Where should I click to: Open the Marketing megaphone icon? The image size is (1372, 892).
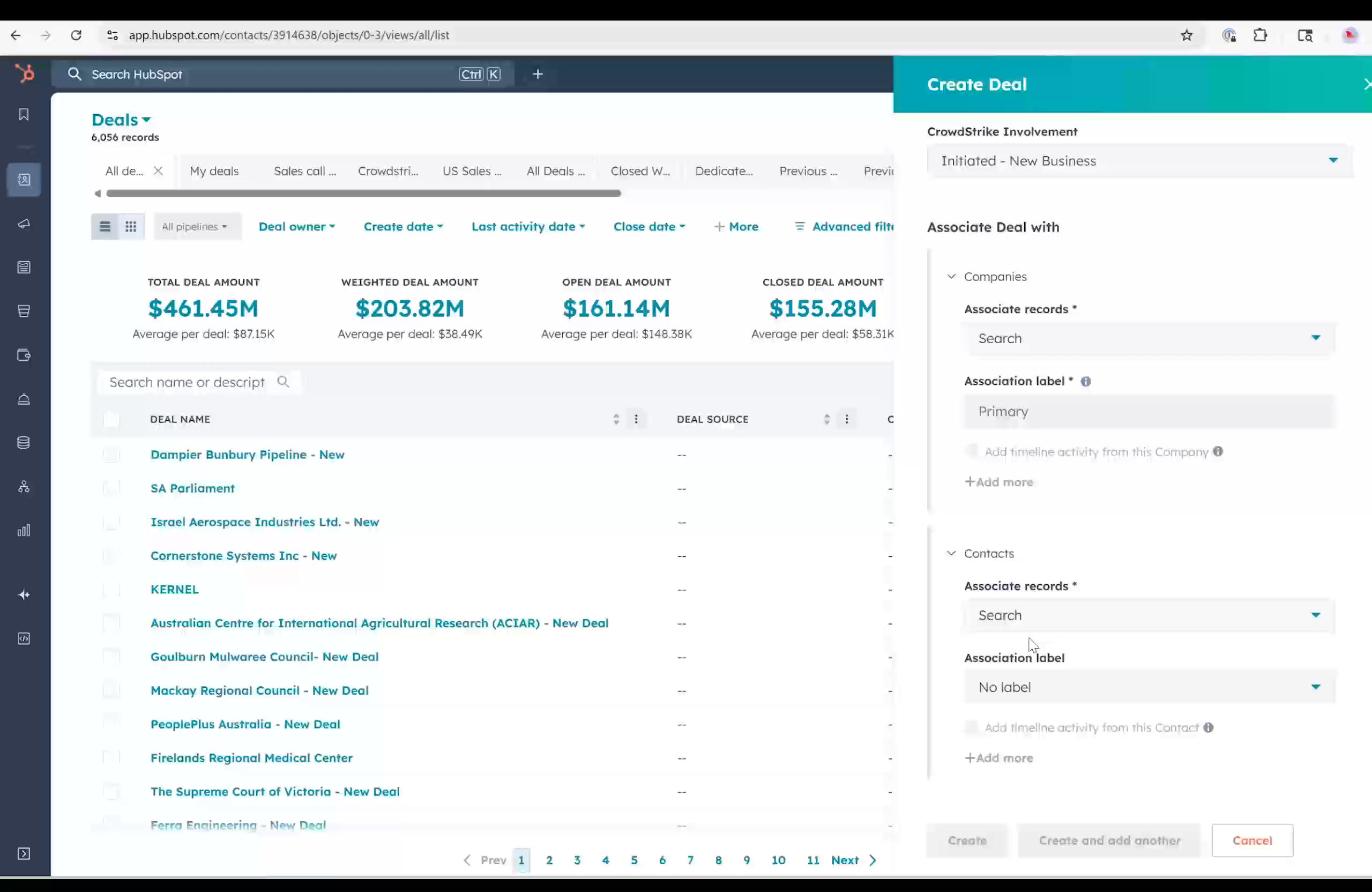24,224
